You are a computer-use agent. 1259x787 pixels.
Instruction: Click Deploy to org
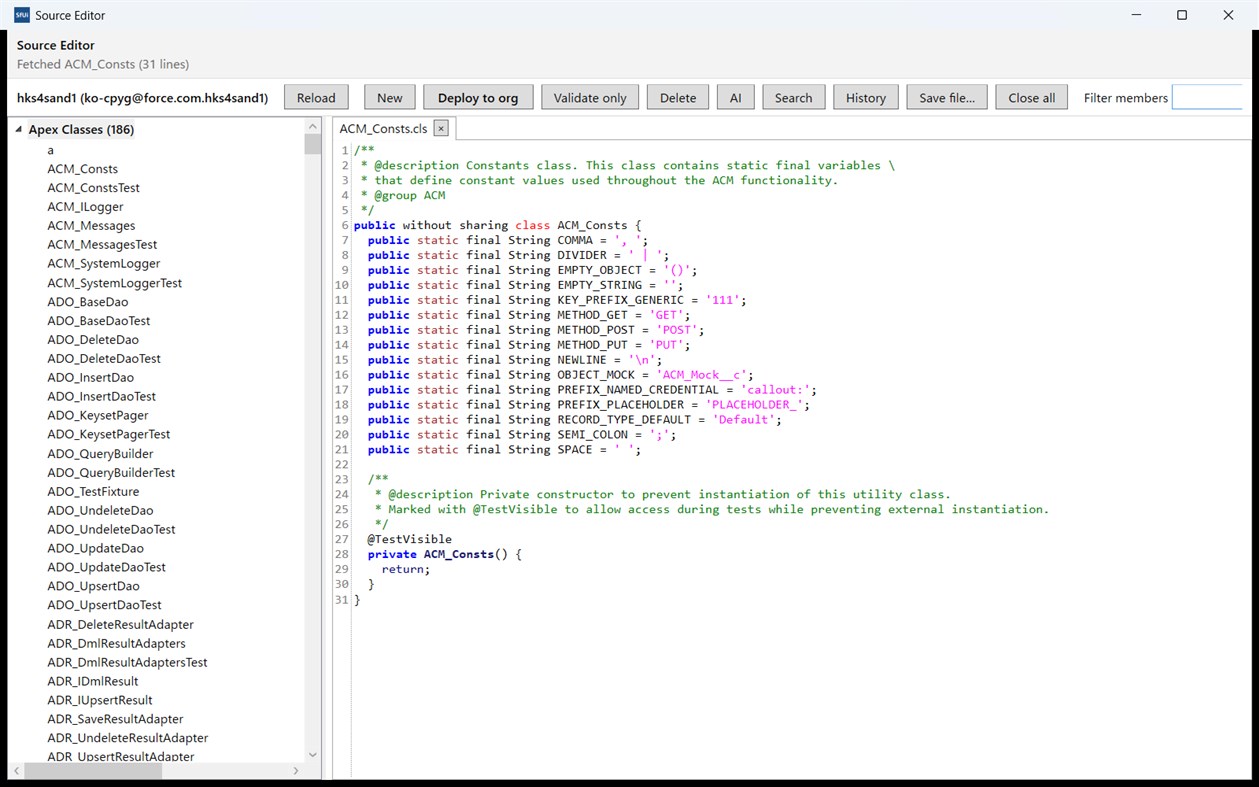coord(478,97)
